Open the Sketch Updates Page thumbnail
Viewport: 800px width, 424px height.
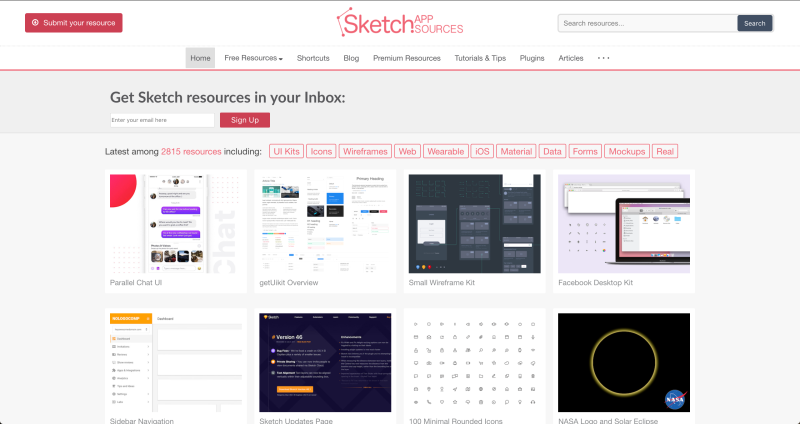pos(325,362)
